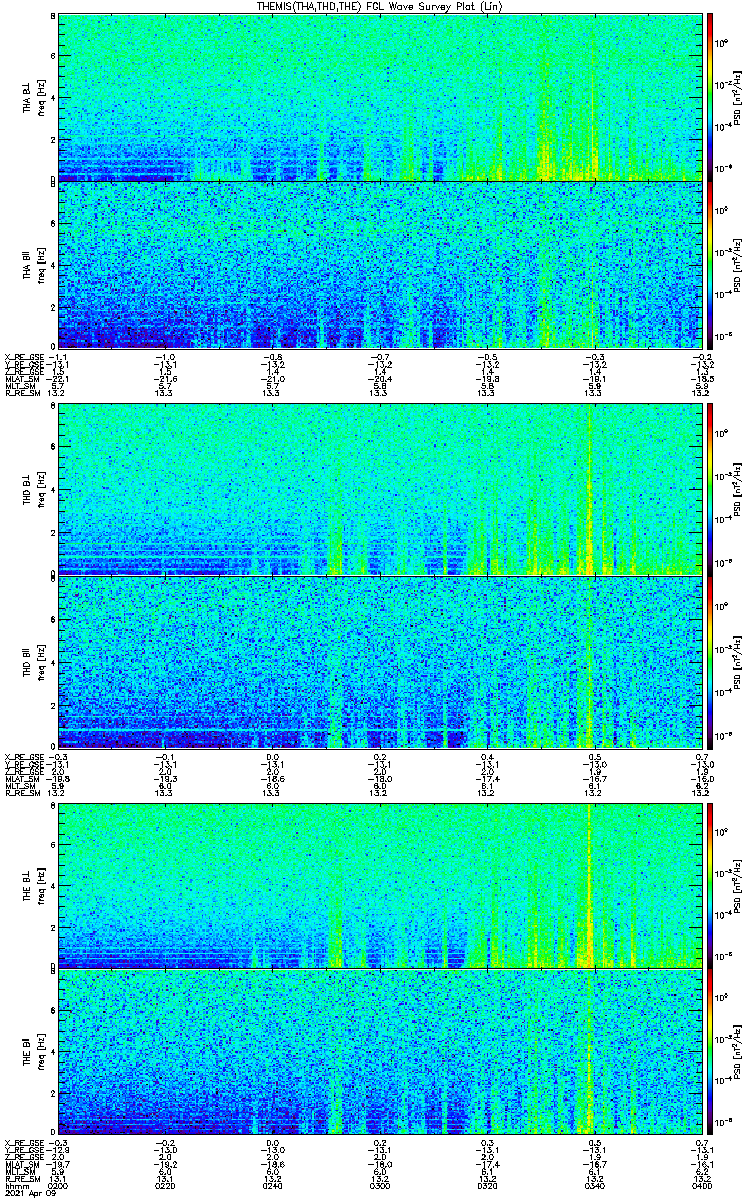This screenshot has height=1200, width=750.
Task: Click the THD B-parallel spectrogram panel
Action: (x=381, y=661)
